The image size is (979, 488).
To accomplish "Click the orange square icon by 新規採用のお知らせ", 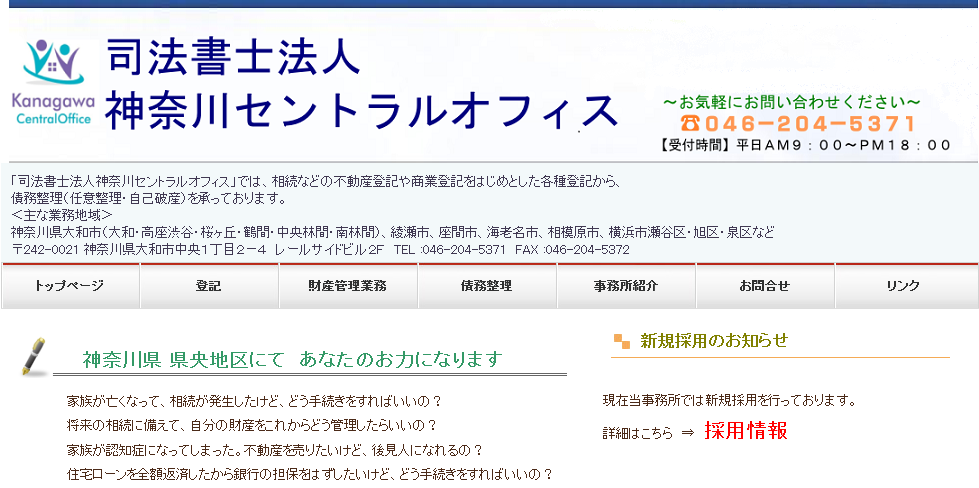I will click(622, 341).
